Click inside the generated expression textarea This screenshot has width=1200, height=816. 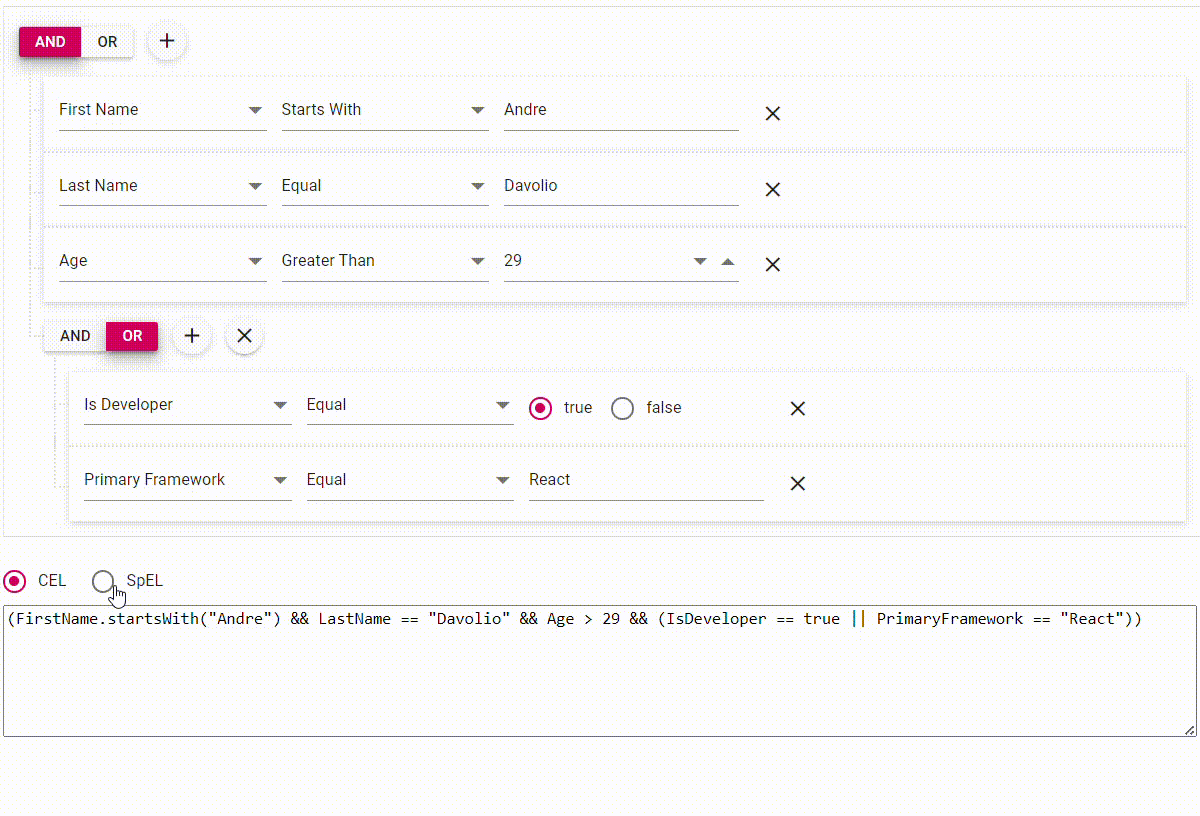(x=600, y=671)
